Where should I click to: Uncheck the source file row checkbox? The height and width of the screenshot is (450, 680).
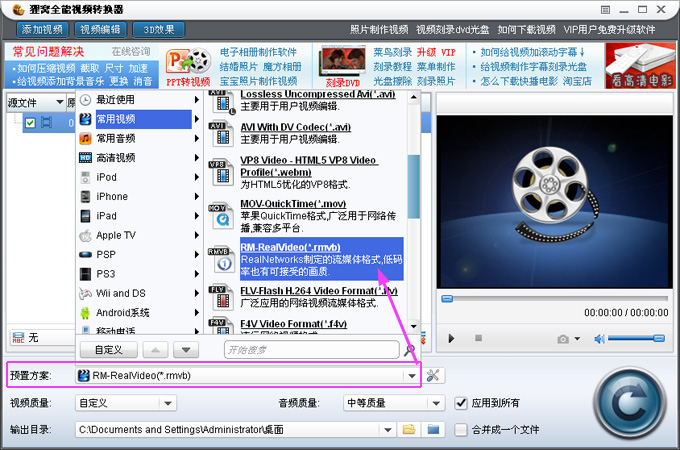(x=30, y=123)
